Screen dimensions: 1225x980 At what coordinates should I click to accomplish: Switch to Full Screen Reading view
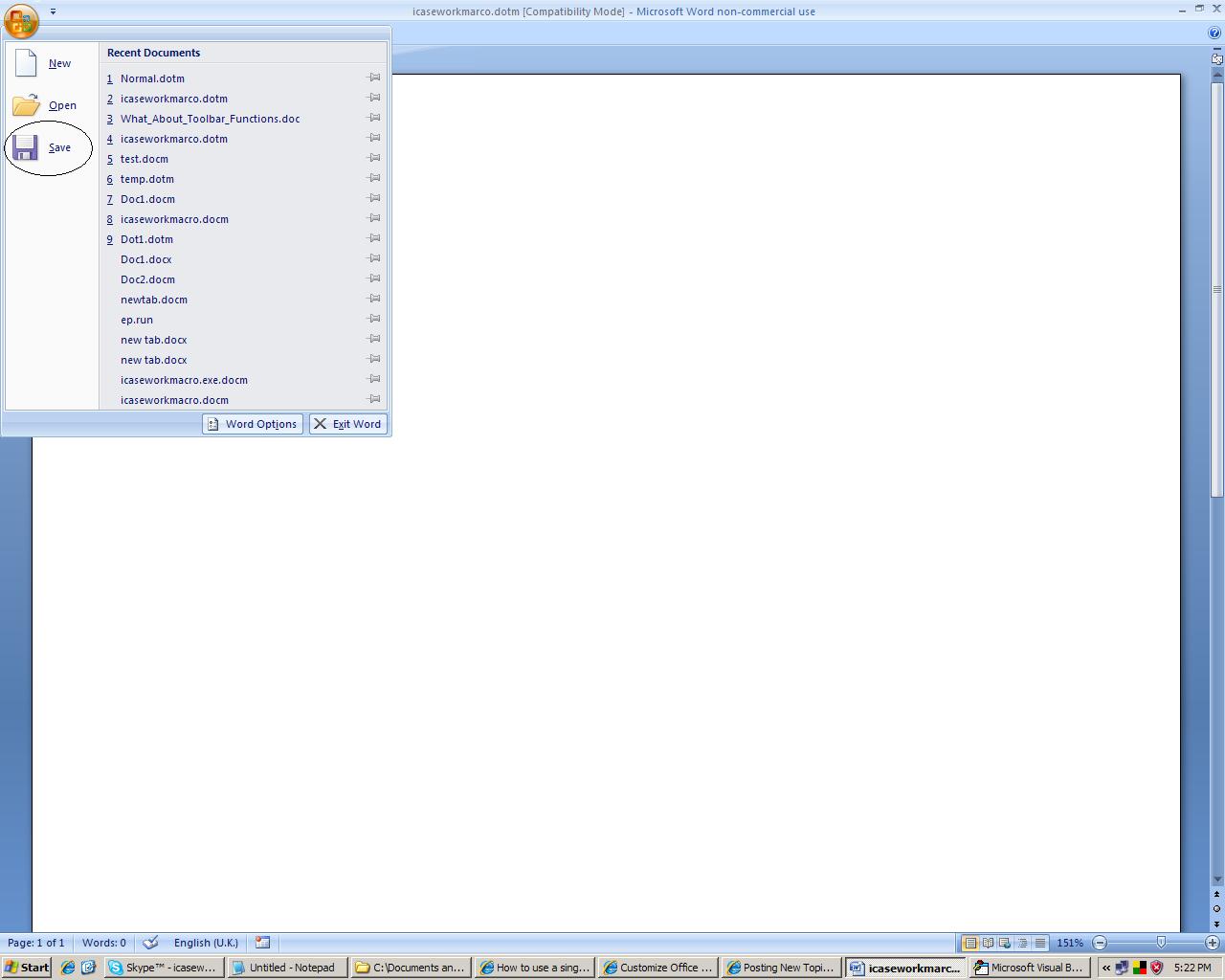(988, 943)
